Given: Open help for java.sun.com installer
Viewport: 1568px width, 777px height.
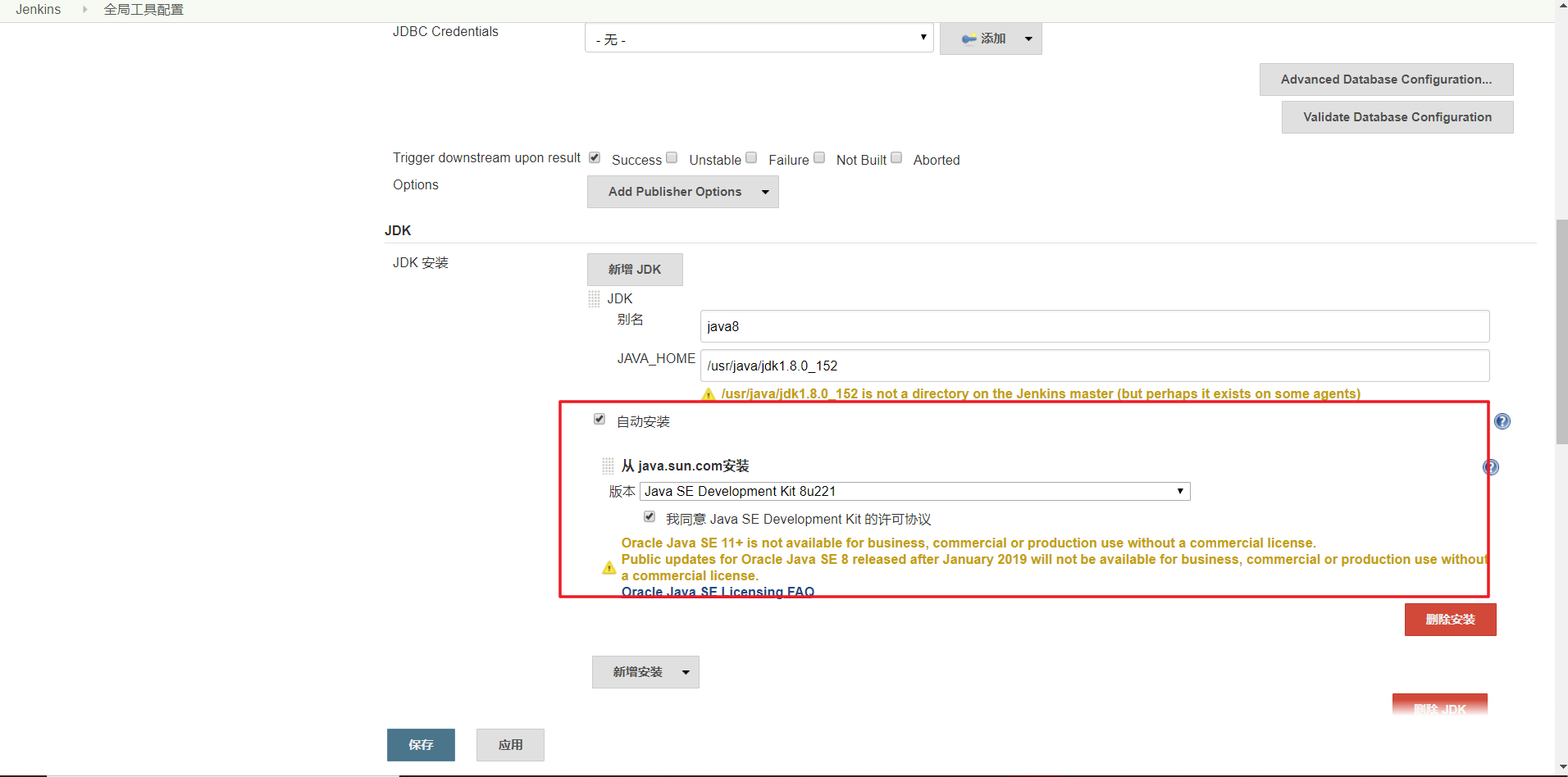Looking at the screenshot, I should pyautogui.click(x=1491, y=467).
